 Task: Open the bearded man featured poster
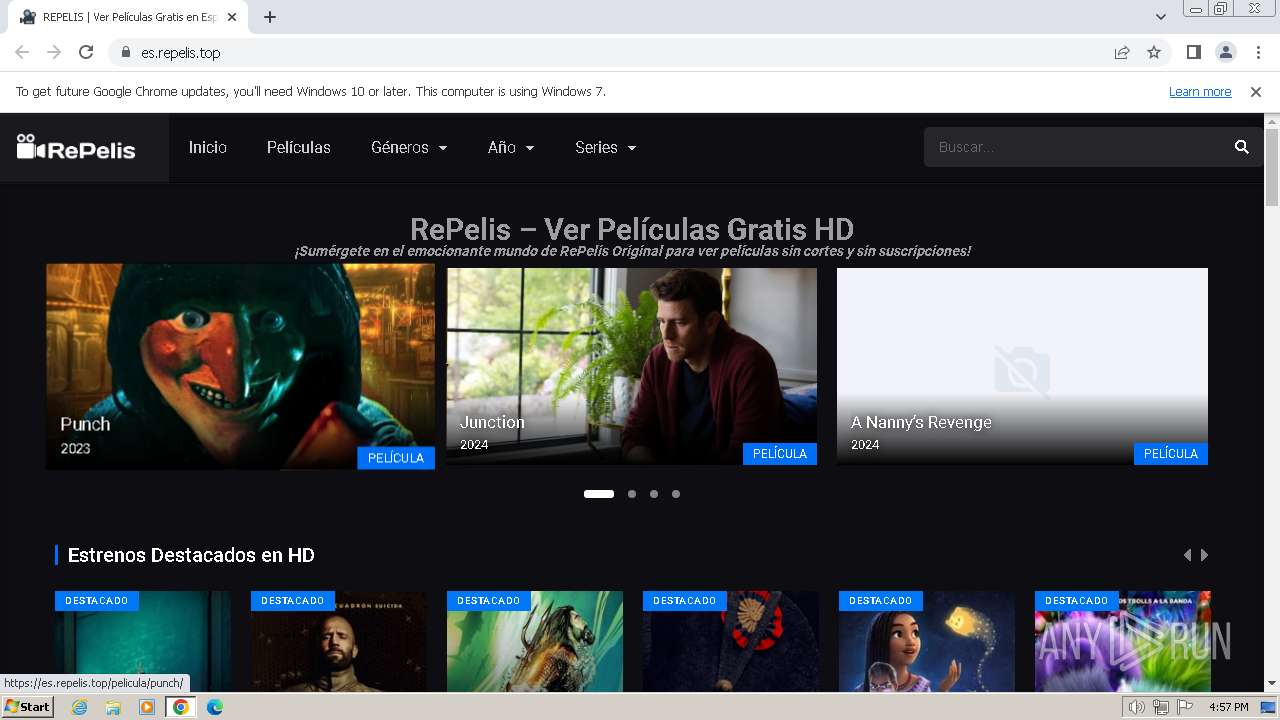tap(339, 641)
